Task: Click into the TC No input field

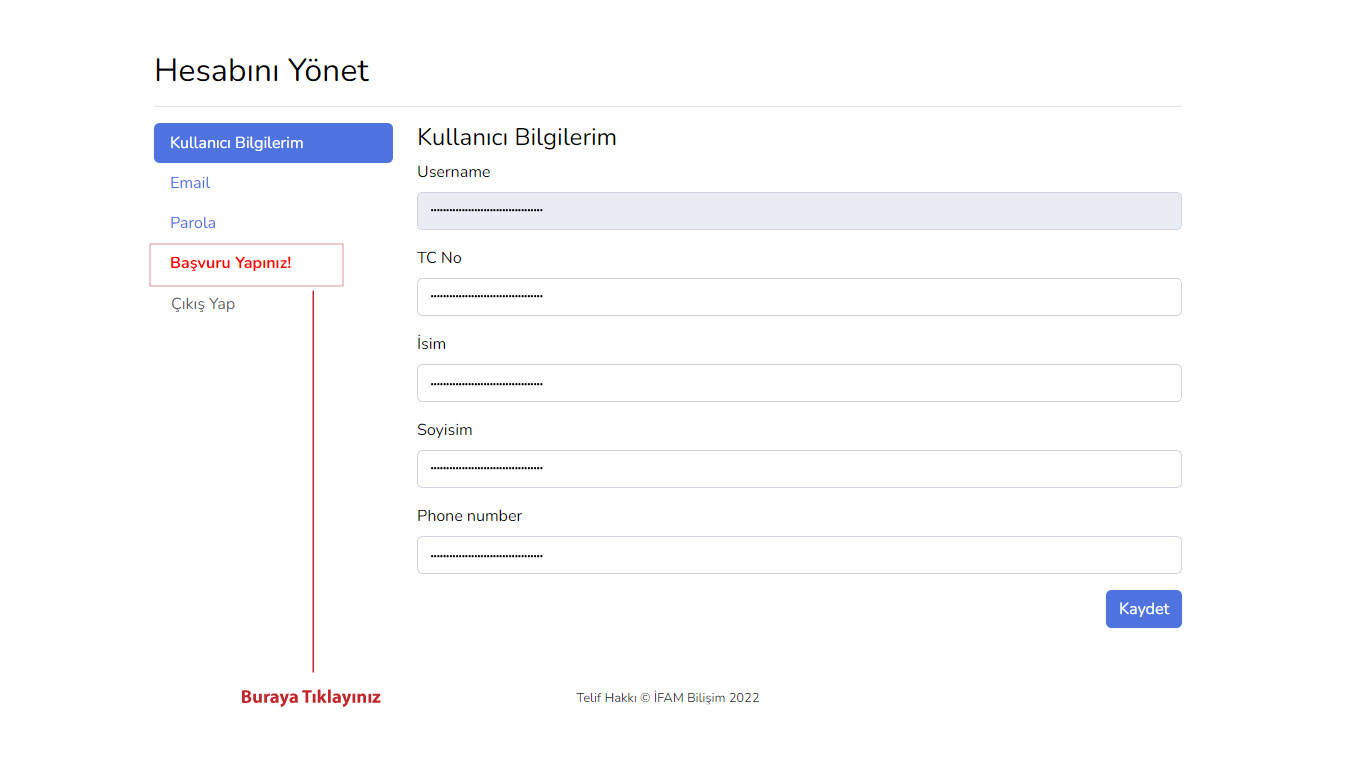Action: click(799, 297)
